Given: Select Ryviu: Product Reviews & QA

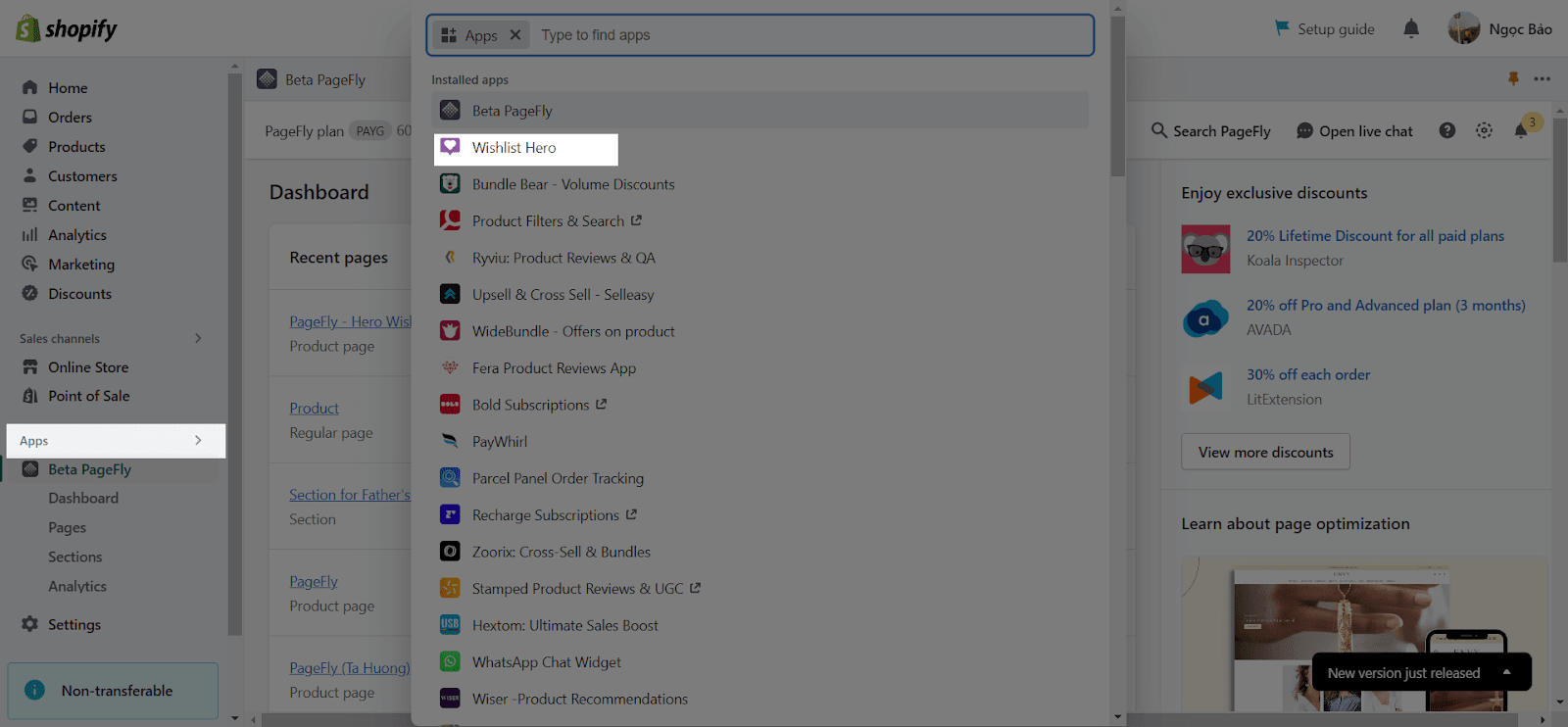Looking at the screenshot, I should pos(563,258).
